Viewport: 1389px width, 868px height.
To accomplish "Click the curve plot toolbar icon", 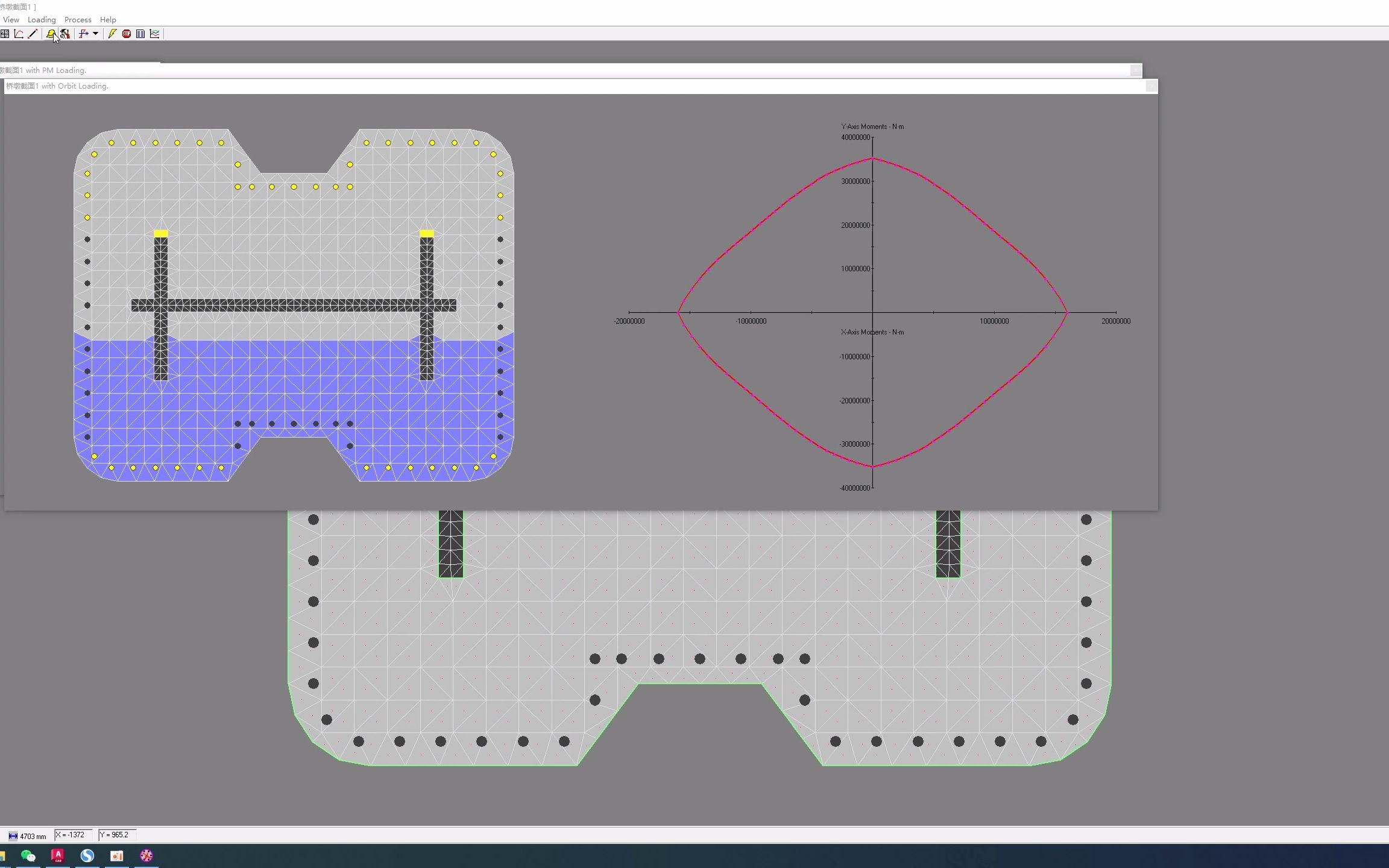I will coord(19,34).
